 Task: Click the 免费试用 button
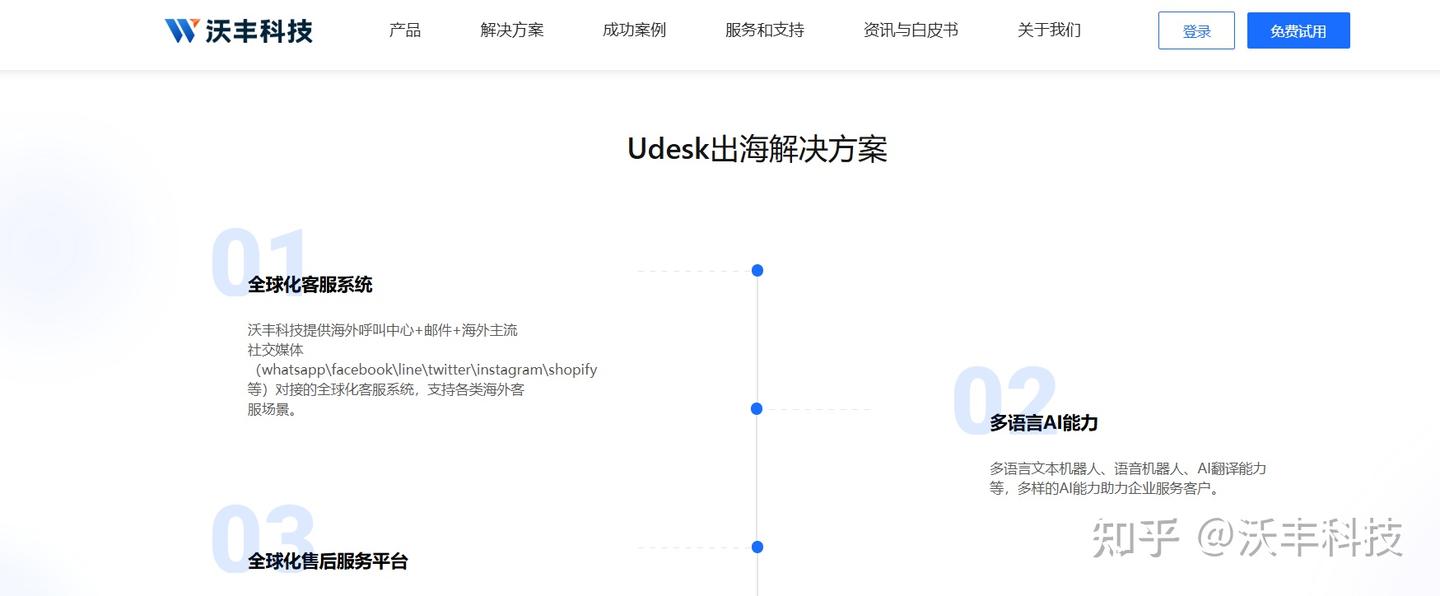[1298, 31]
